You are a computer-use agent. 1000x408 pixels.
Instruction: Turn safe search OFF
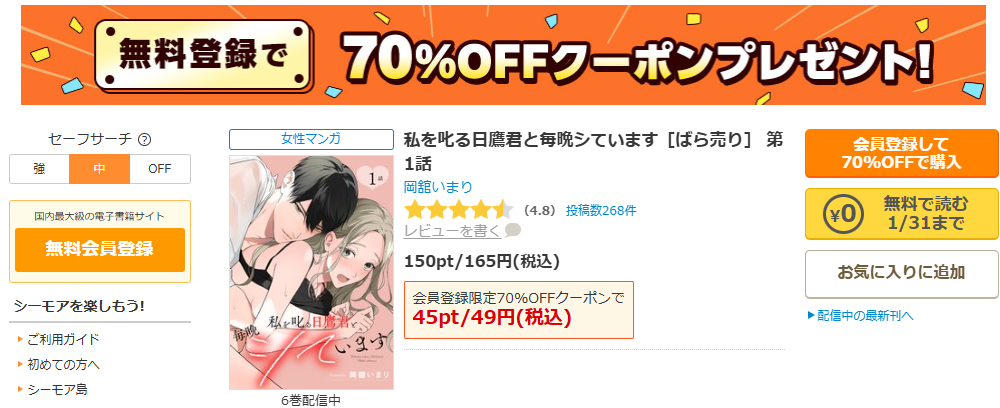[160, 169]
